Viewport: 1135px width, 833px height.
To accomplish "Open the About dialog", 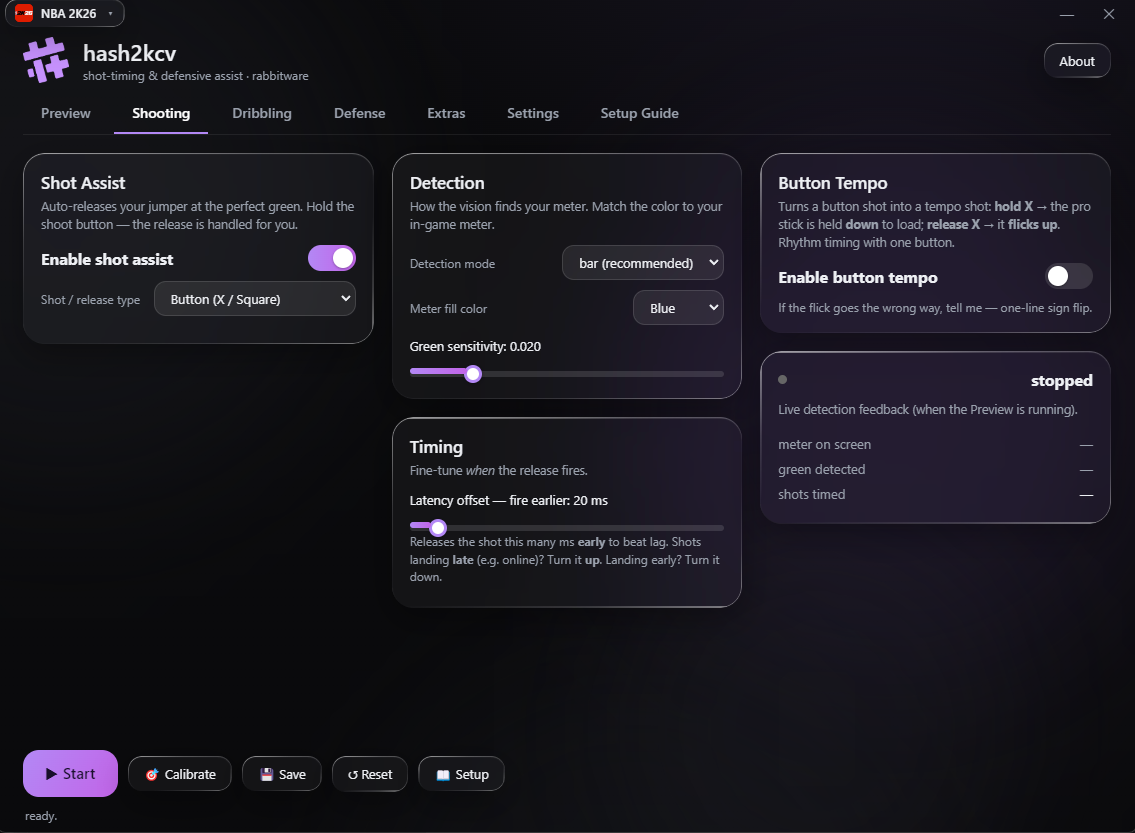I will click(x=1076, y=62).
